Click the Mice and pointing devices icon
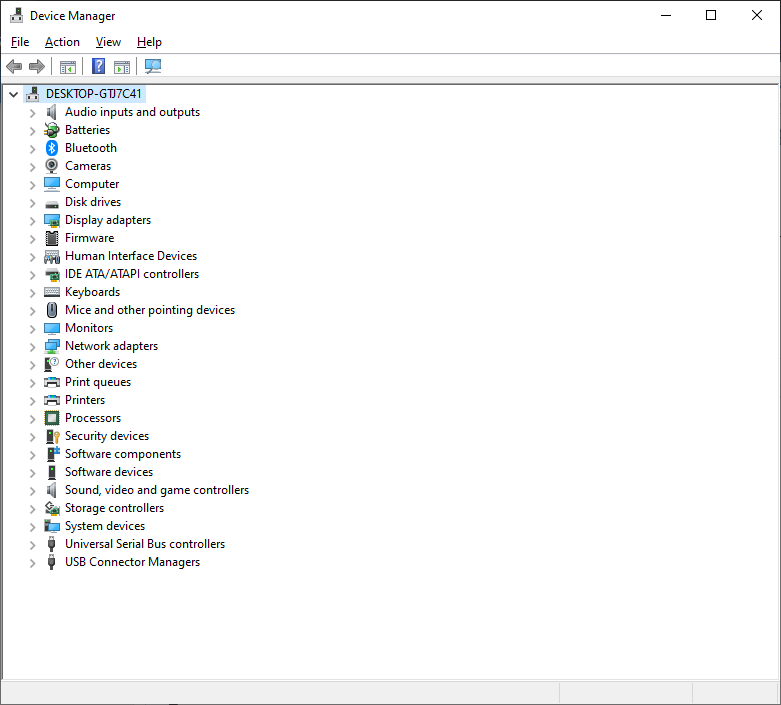The width and height of the screenshot is (781, 705). [52, 310]
